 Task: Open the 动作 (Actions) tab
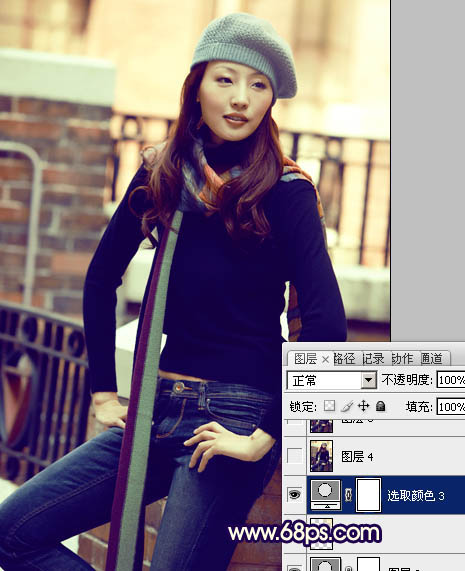click(x=402, y=359)
